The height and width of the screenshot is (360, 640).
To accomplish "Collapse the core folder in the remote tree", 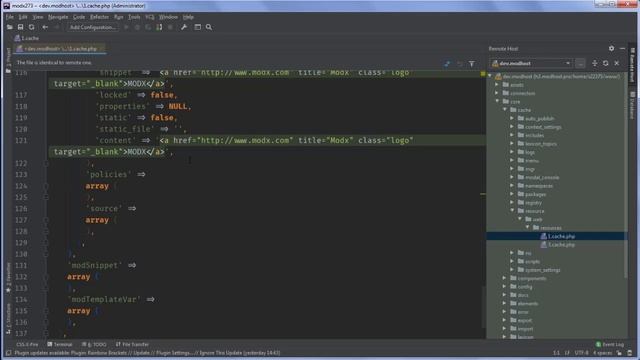I will click(497, 101).
